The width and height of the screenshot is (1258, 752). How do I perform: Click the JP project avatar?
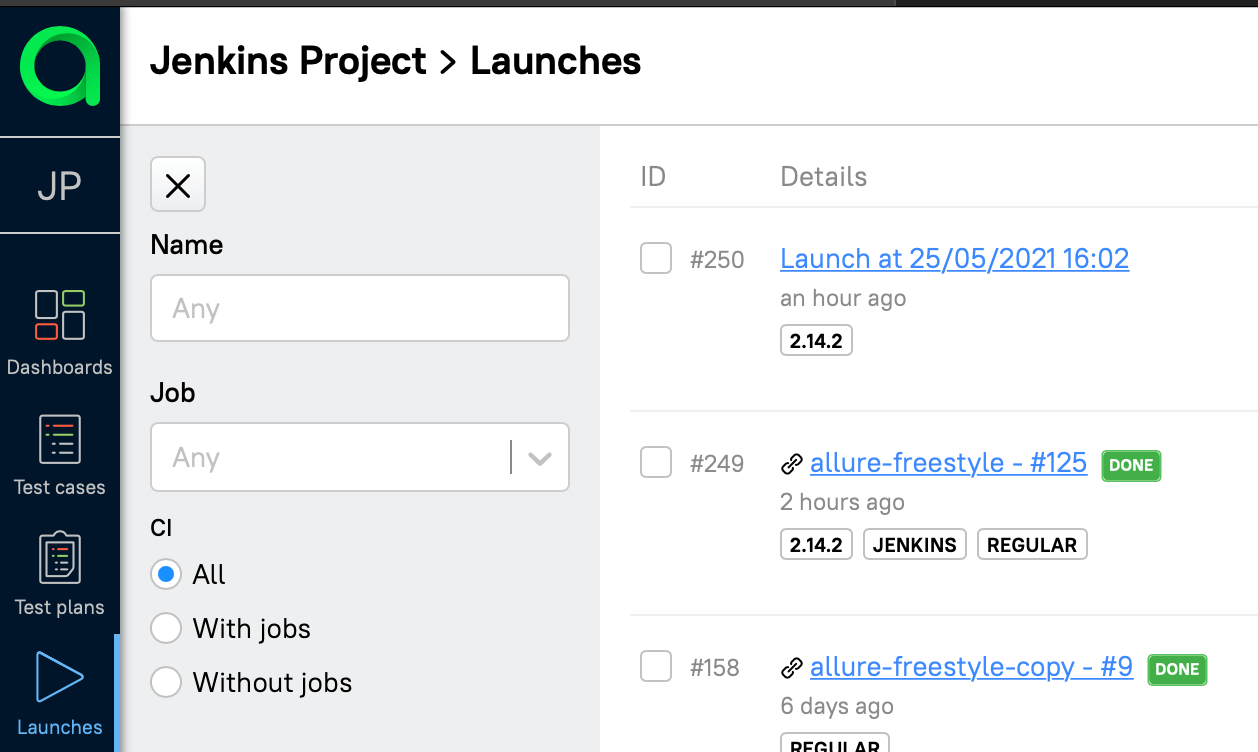click(59, 185)
